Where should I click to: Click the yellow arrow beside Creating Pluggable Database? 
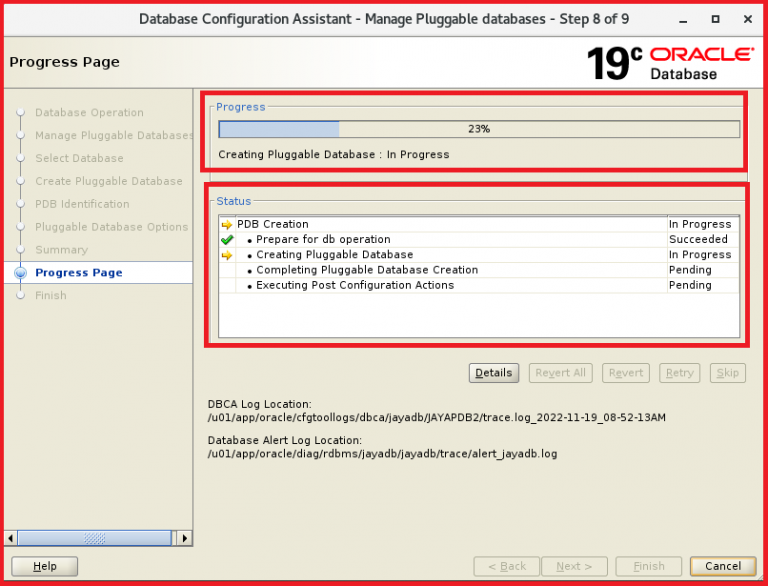(x=226, y=255)
